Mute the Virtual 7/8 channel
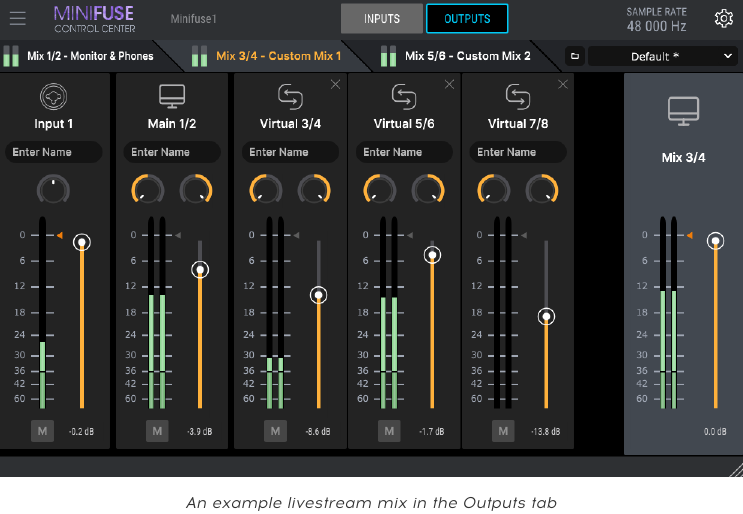Screen dimensions: 743x514 click(503, 431)
